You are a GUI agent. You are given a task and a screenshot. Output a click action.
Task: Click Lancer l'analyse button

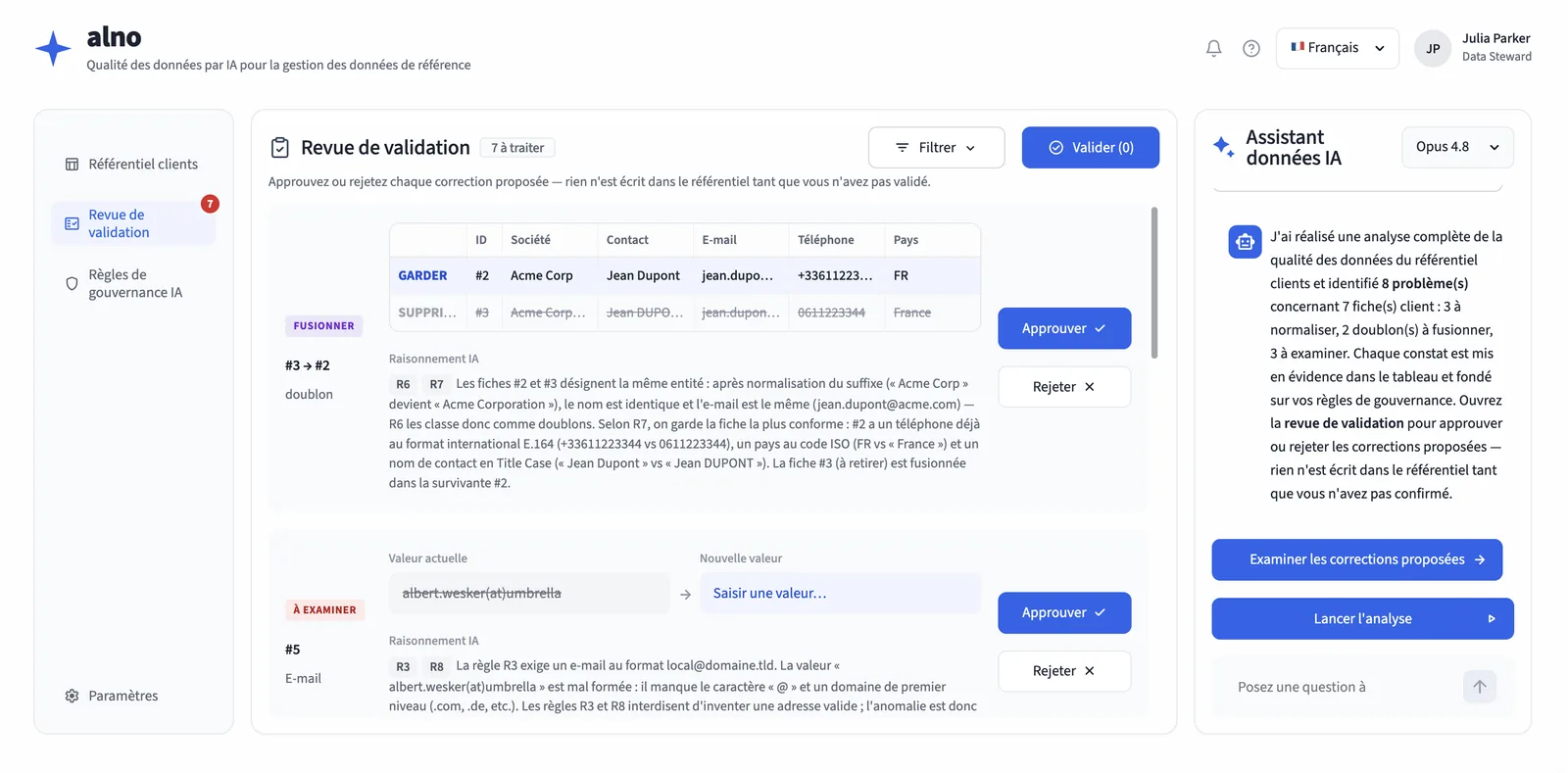tap(1362, 619)
